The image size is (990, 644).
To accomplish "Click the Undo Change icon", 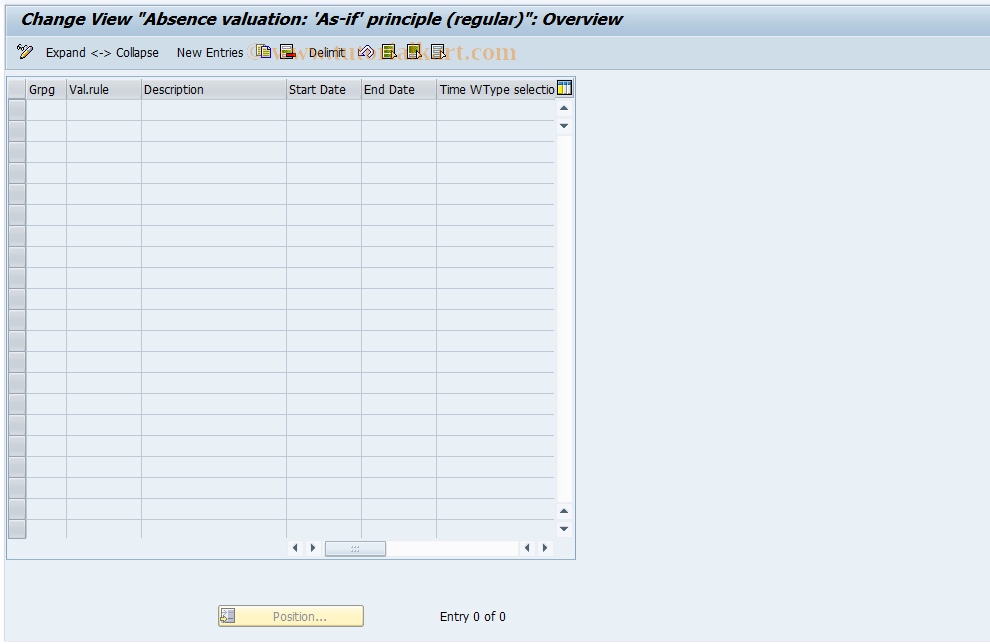I will 366,52.
